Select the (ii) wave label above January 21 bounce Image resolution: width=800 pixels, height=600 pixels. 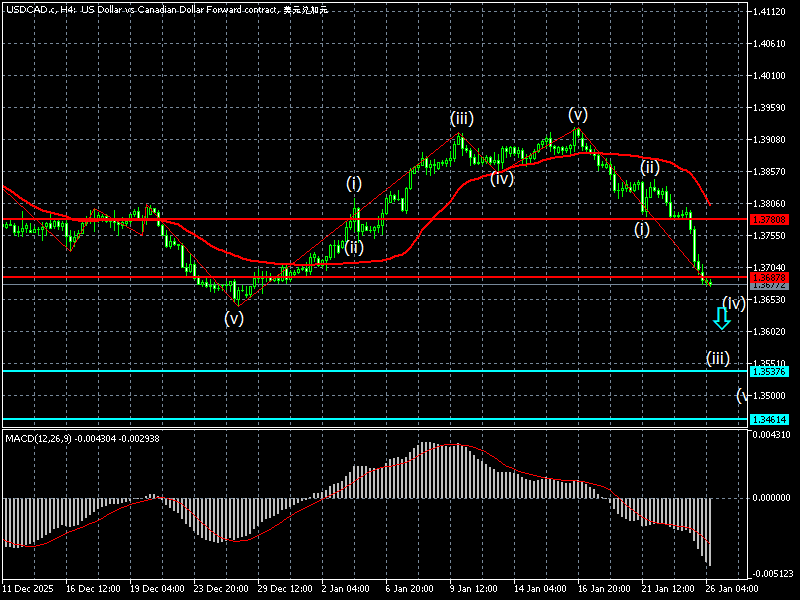pos(650,166)
